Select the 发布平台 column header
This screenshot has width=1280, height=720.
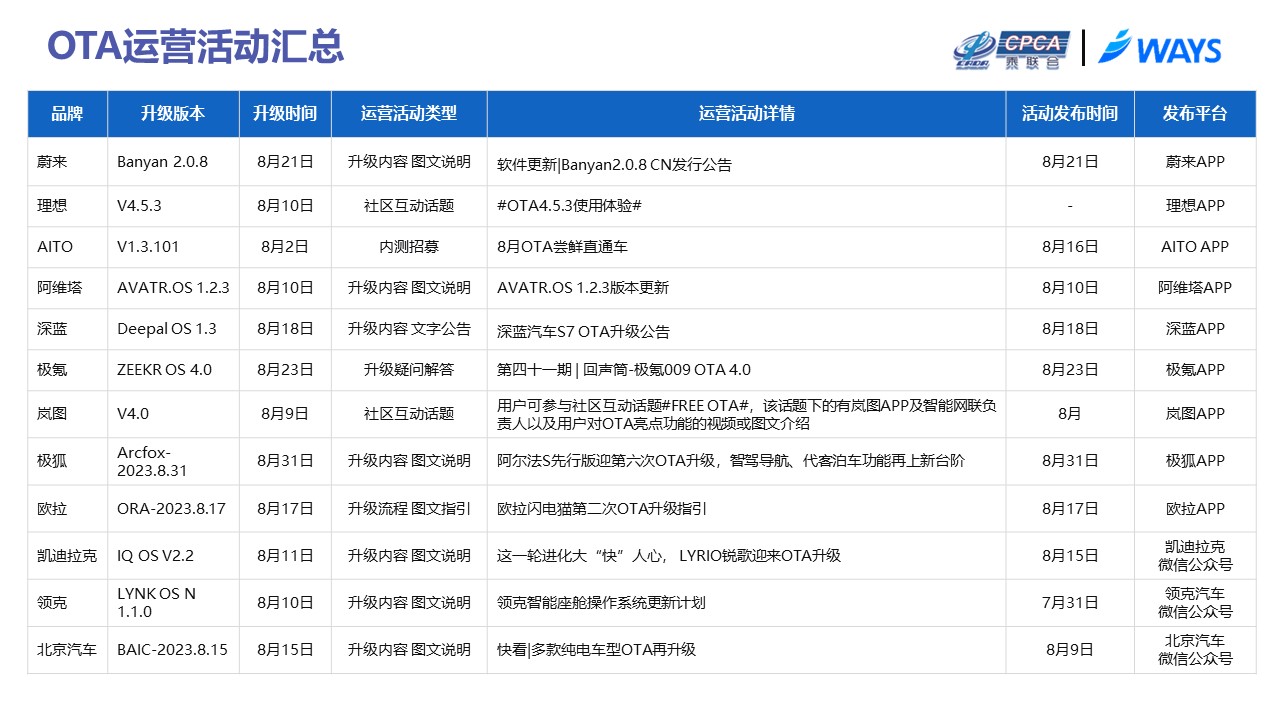click(1195, 114)
